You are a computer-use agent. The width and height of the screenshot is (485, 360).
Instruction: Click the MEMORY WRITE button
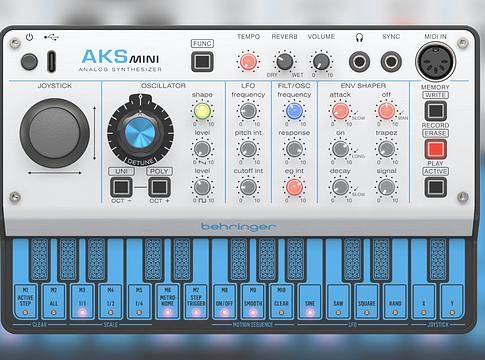(435, 111)
